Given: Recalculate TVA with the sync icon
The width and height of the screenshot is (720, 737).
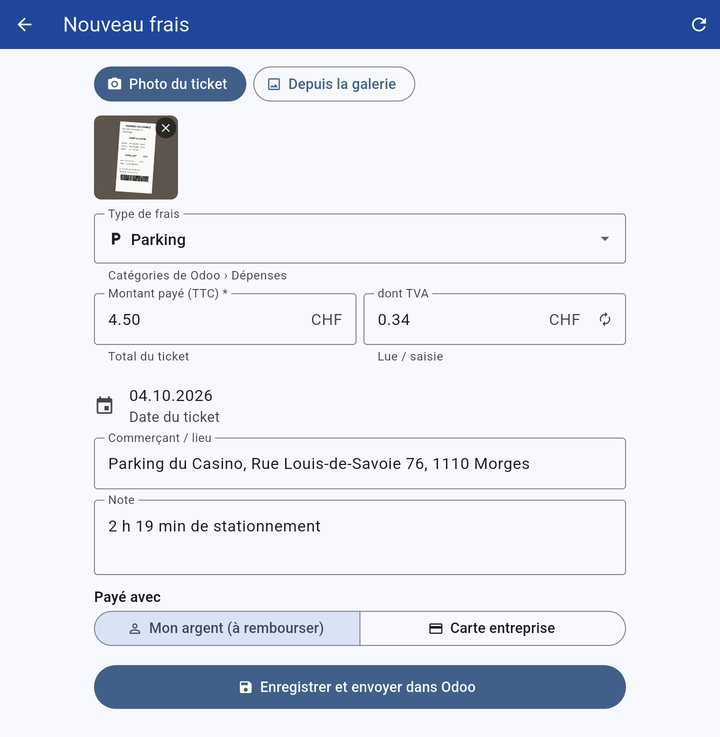Looking at the screenshot, I should (x=605, y=319).
